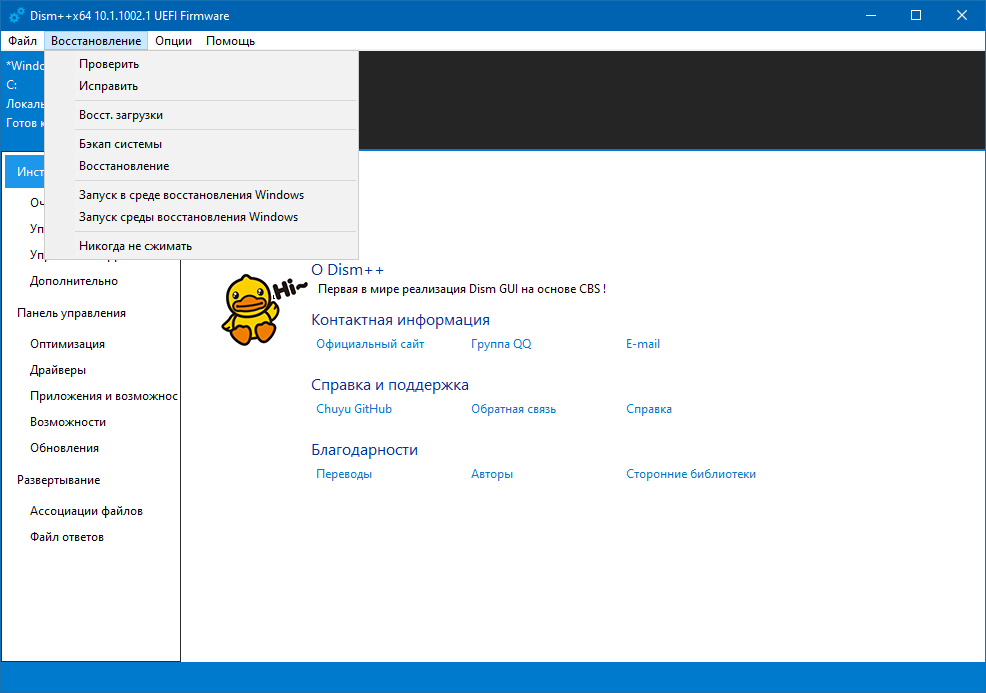Viewport: 986px width, 693px height.
Task: Select Файл ответов in the sidebar
Action: pos(67,537)
